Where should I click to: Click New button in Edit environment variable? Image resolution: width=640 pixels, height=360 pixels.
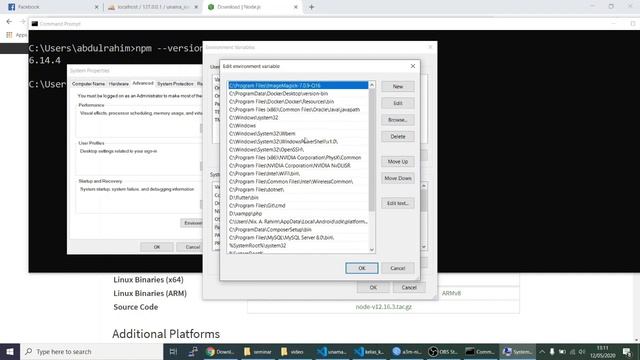pos(398,87)
